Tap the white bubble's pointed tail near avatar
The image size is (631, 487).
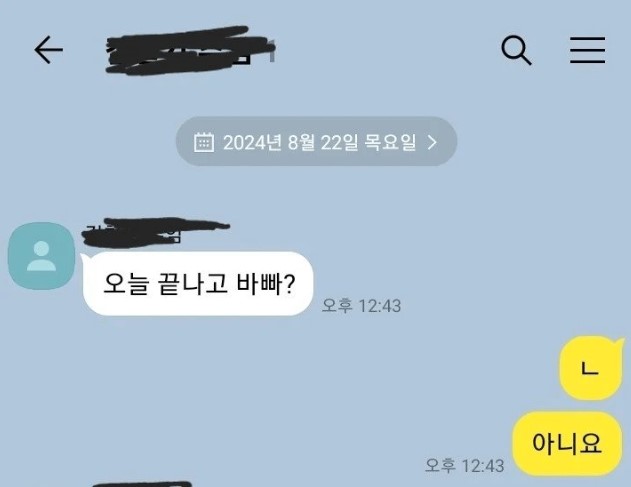point(85,258)
